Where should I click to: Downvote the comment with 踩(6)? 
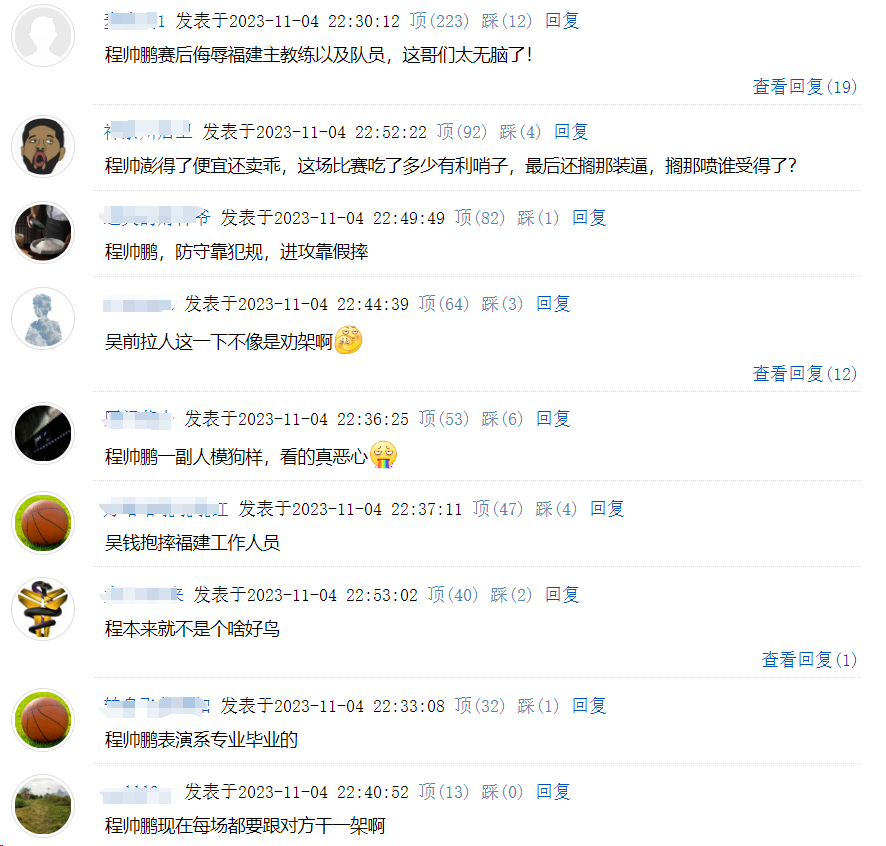click(x=502, y=419)
